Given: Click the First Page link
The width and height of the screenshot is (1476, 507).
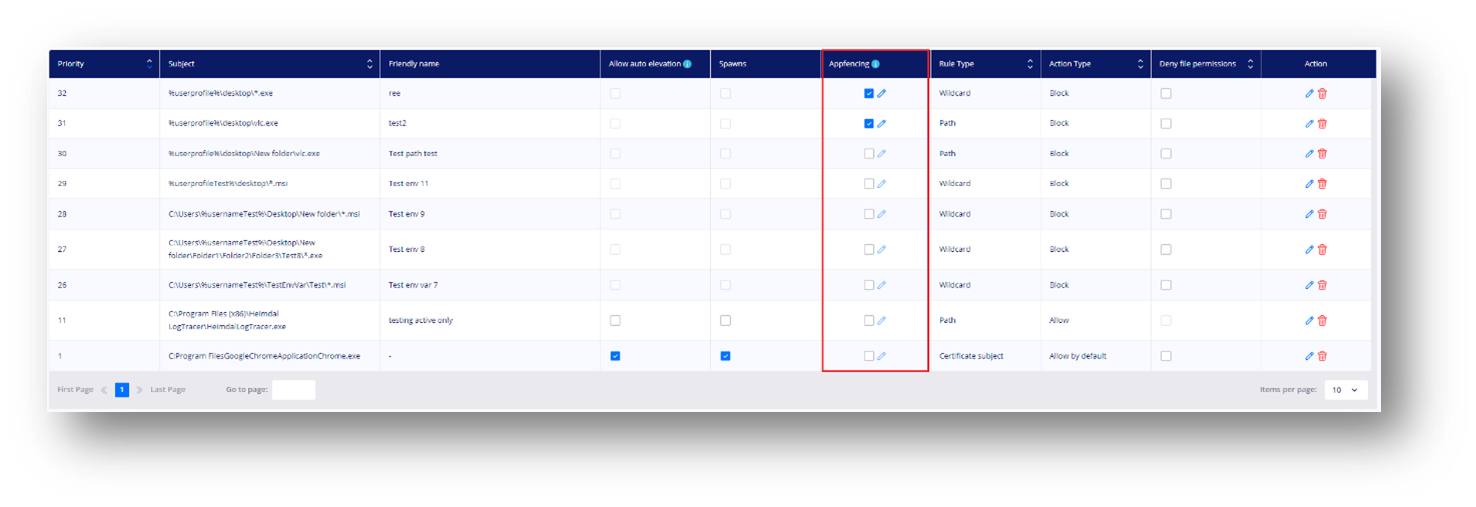Looking at the screenshot, I should tap(75, 390).
